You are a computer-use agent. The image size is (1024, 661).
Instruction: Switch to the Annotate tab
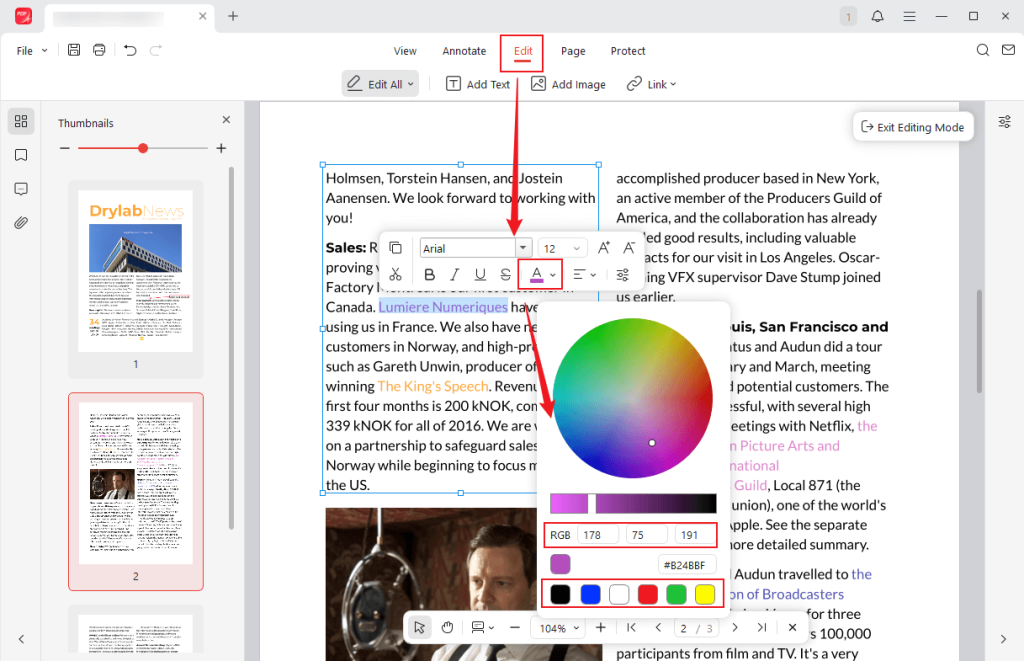[x=464, y=51]
